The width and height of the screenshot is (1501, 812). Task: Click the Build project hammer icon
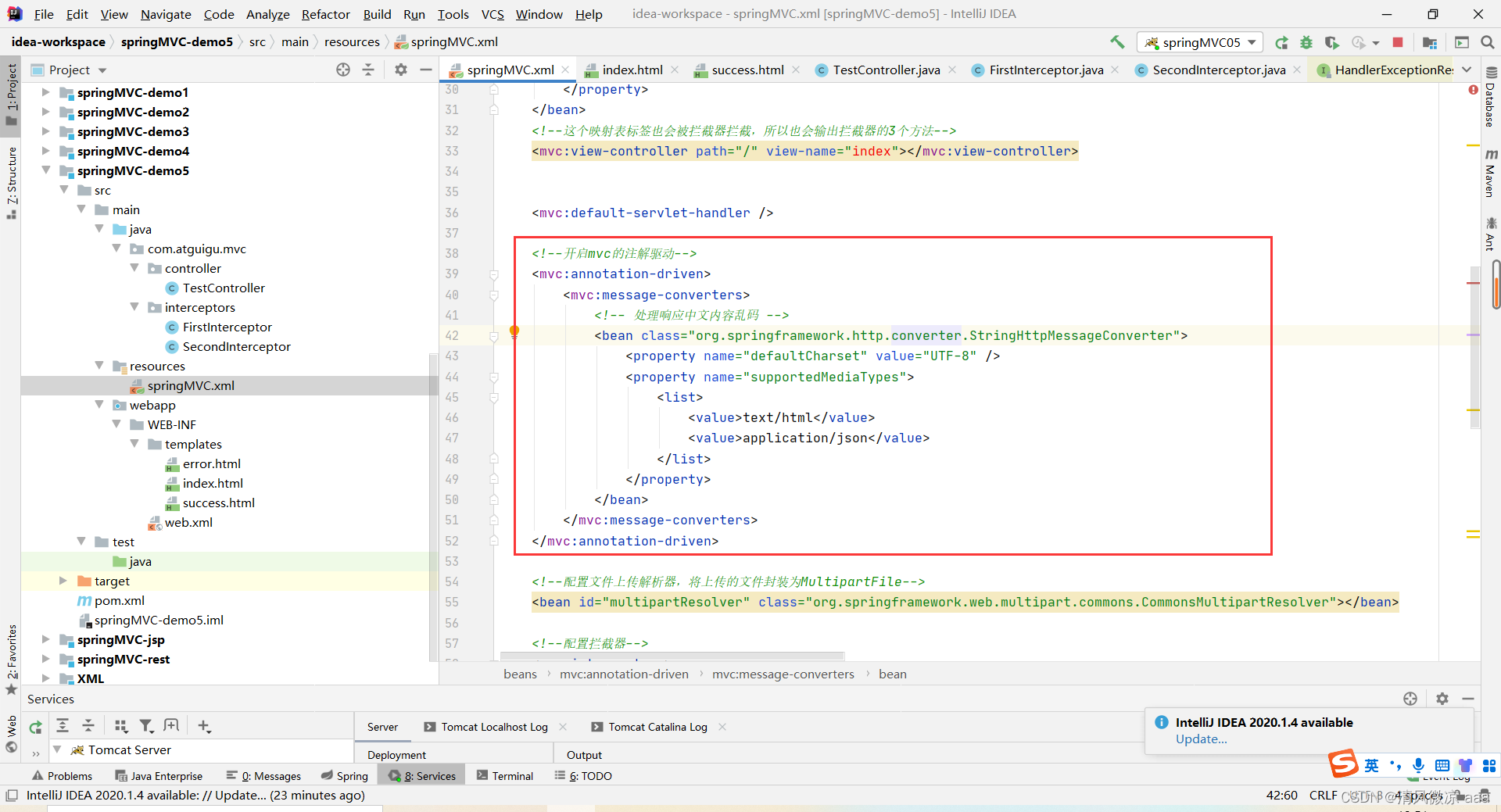point(1117,42)
